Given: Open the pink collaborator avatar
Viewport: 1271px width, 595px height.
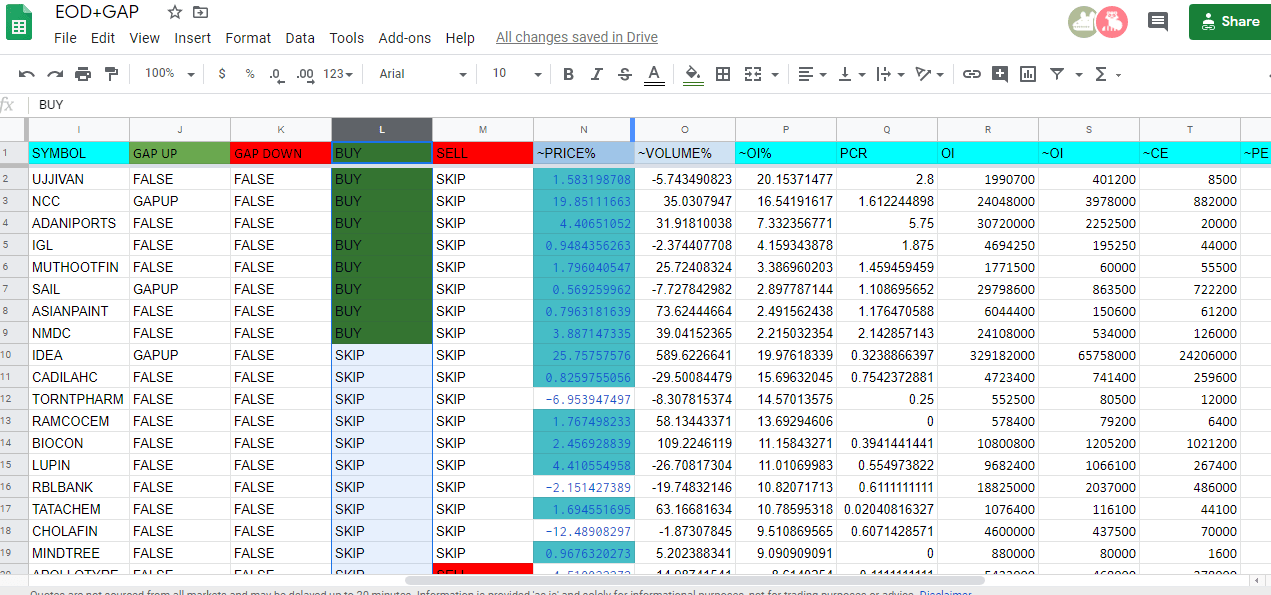Looking at the screenshot, I should click(x=1112, y=21).
